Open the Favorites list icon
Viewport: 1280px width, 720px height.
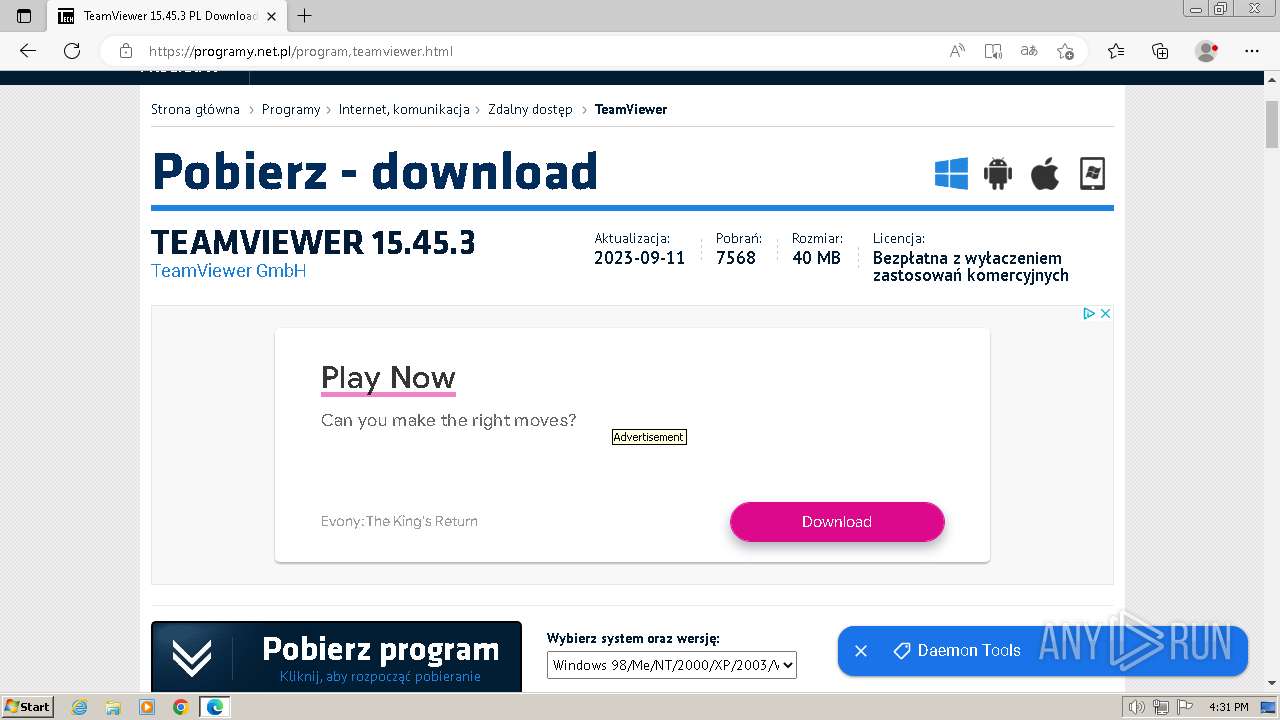[x=1116, y=51]
